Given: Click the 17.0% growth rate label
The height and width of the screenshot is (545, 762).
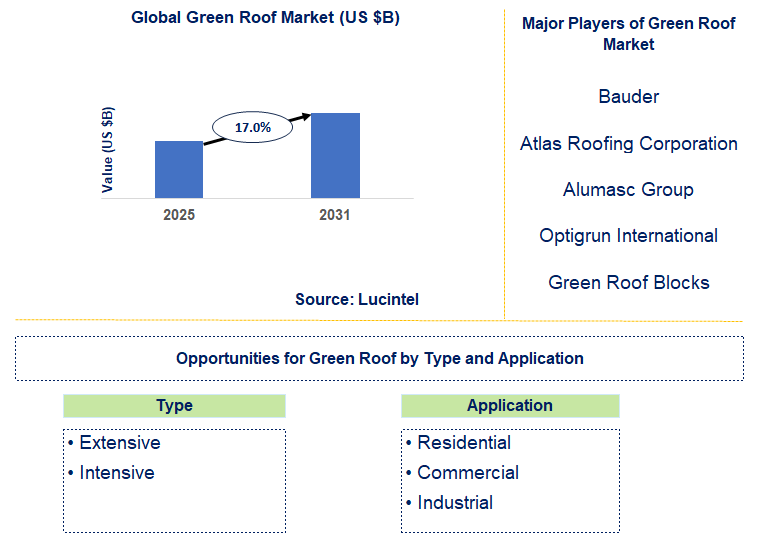Looking at the screenshot, I should [x=253, y=127].
